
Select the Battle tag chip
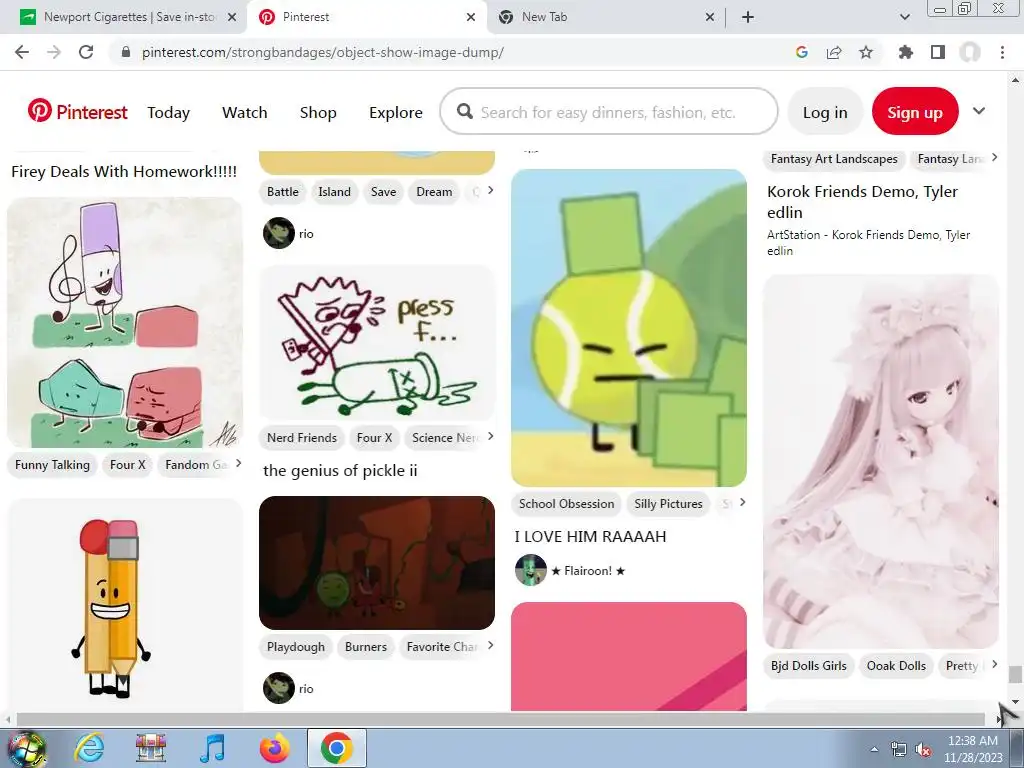click(283, 192)
